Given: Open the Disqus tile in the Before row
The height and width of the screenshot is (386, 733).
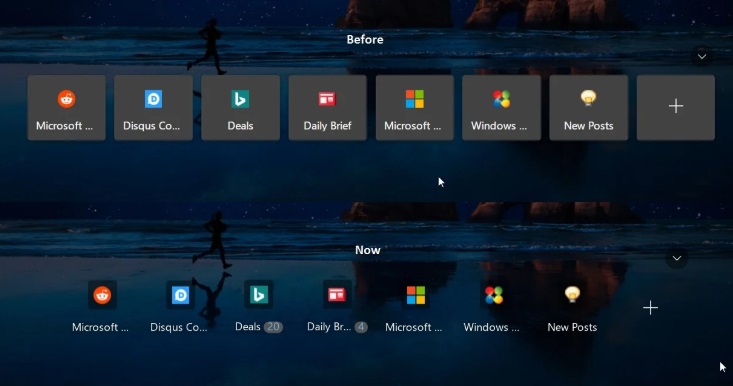Looking at the screenshot, I should 153,108.
